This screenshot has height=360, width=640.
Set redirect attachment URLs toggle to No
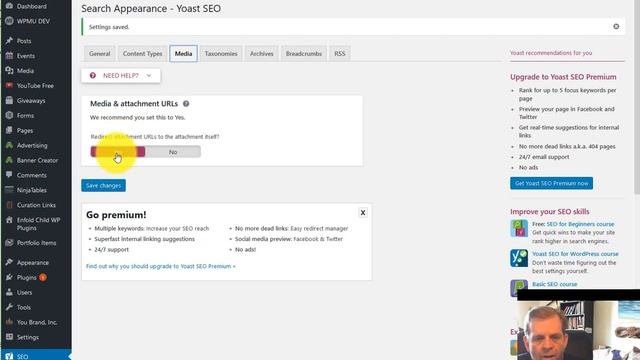point(173,152)
